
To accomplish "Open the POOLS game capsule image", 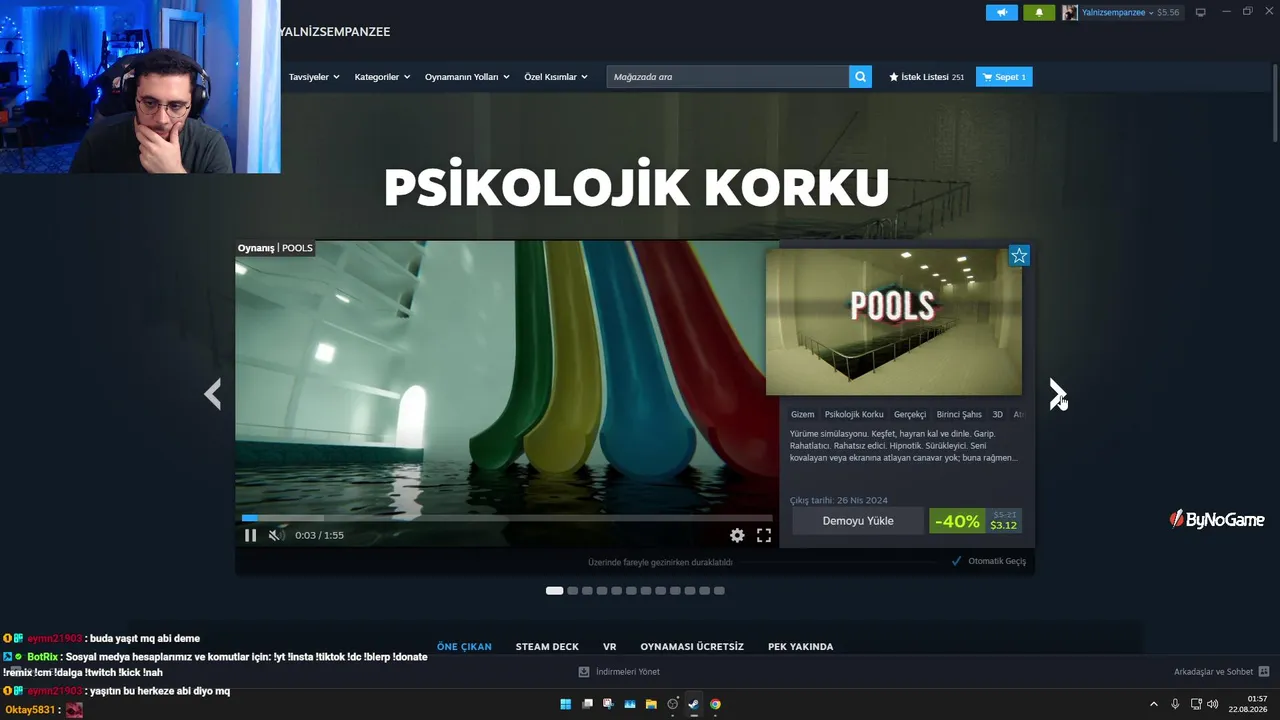I will (x=894, y=322).
